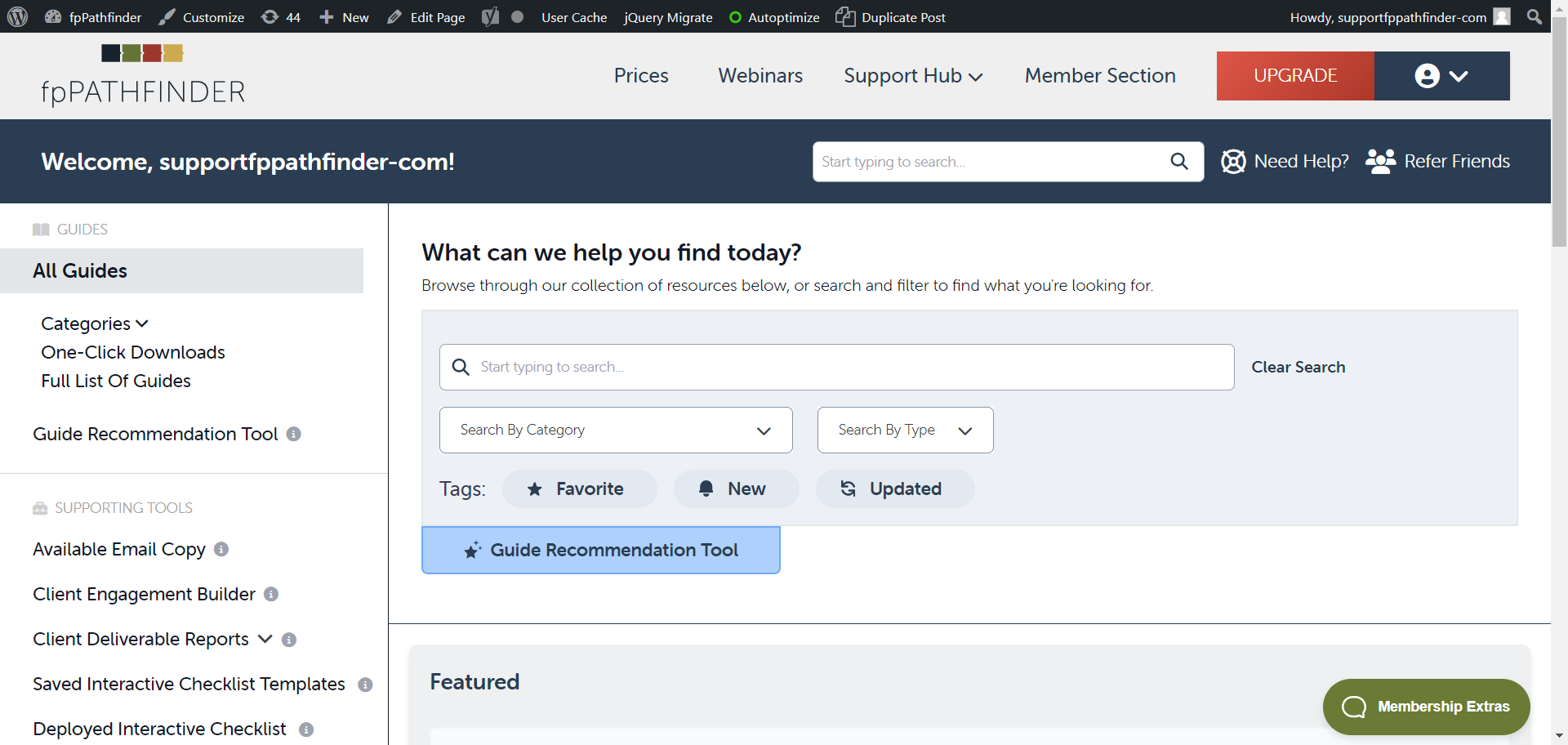Click the Need Help lifebuoy icon
The width and height of the screenshot is (1568, 745).
tap(1233, 162)
